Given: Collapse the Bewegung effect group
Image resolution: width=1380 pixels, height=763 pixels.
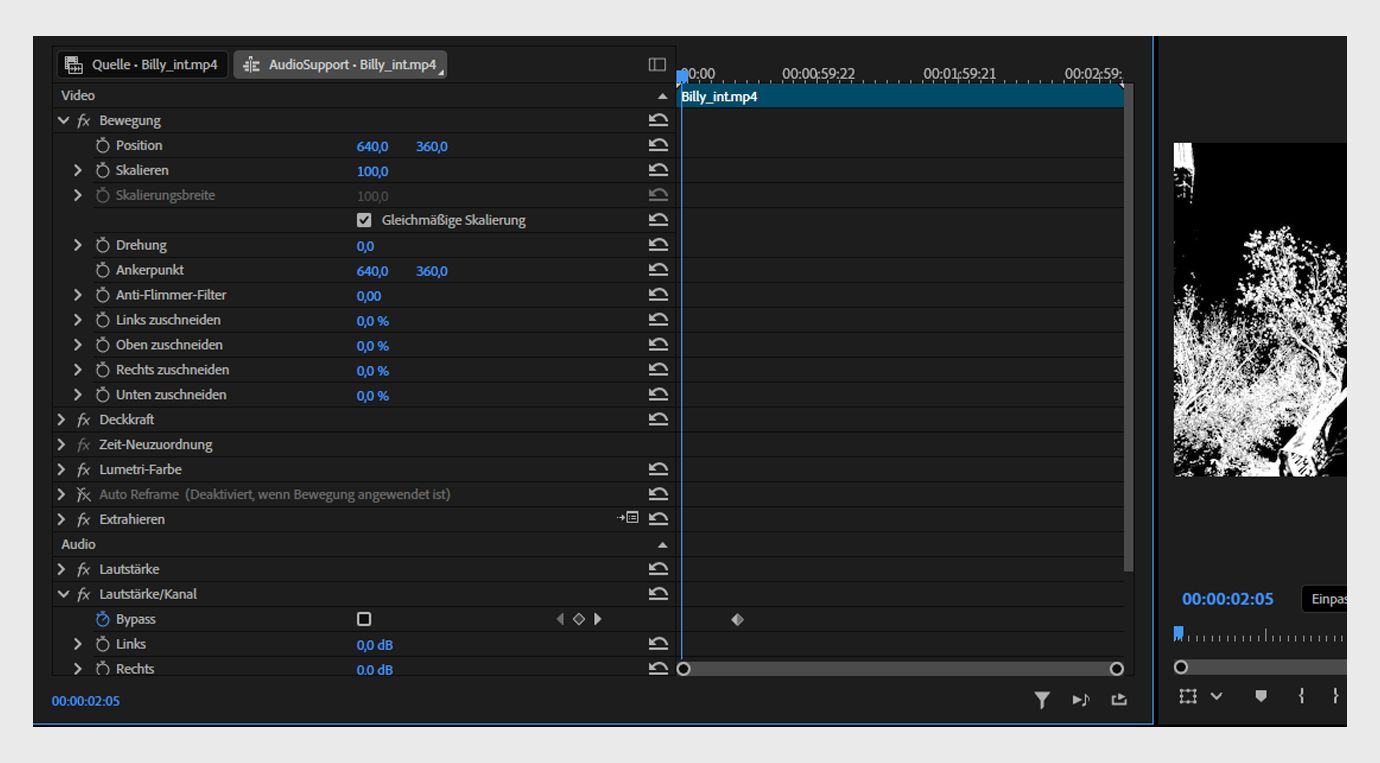Looking at the screenshot, I should pyautogui.click(x=63, y=120).
